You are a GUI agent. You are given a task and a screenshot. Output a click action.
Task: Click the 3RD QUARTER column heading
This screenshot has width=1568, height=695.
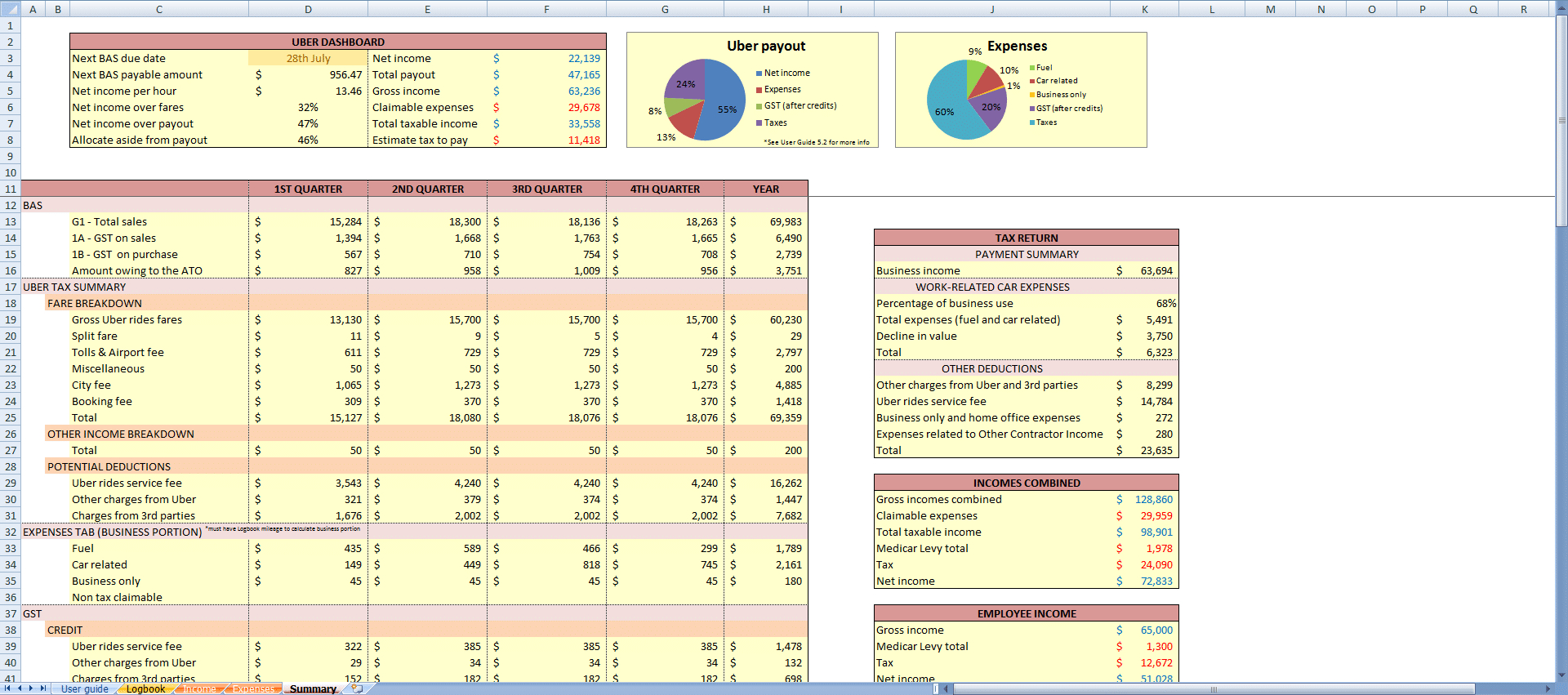pos(546,189)
